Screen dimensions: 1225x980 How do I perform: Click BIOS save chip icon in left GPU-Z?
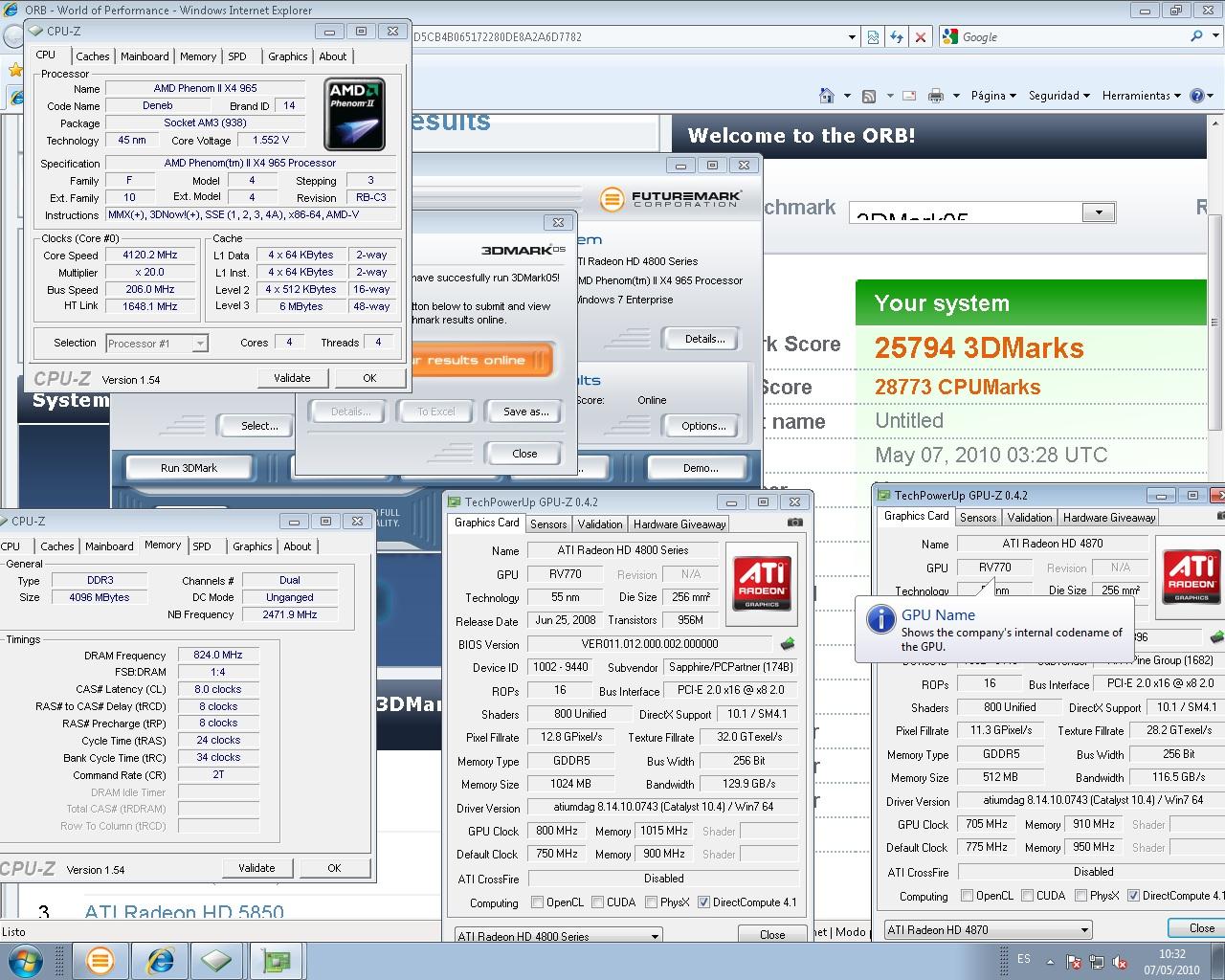coord(788,644)
